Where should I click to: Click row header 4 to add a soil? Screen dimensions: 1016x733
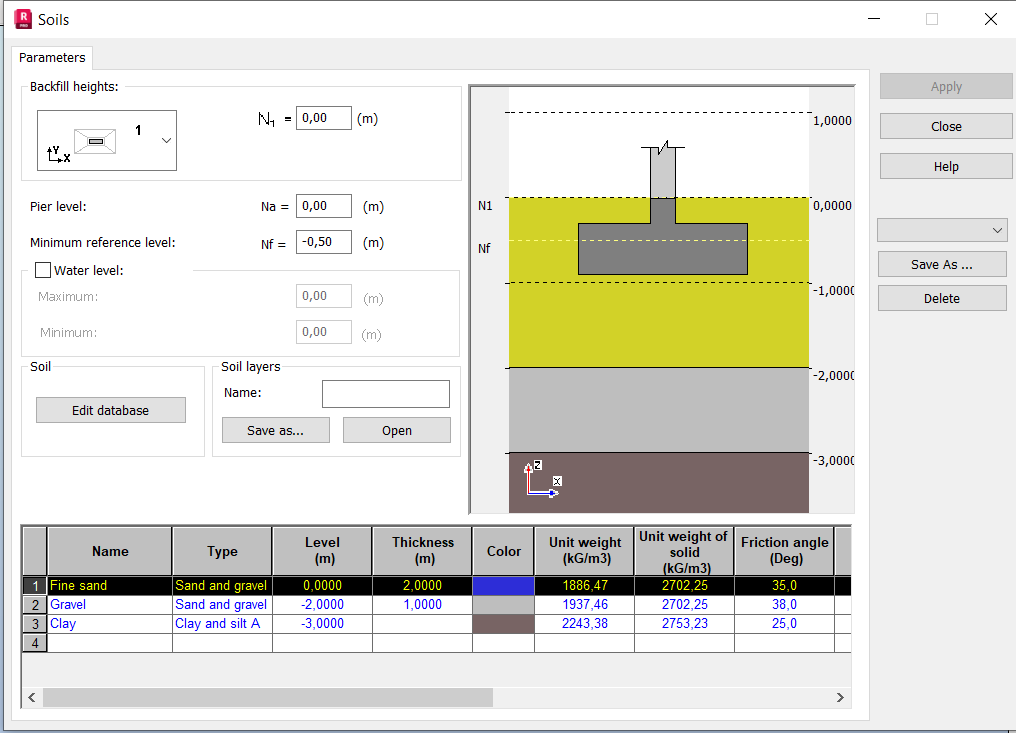34,642
